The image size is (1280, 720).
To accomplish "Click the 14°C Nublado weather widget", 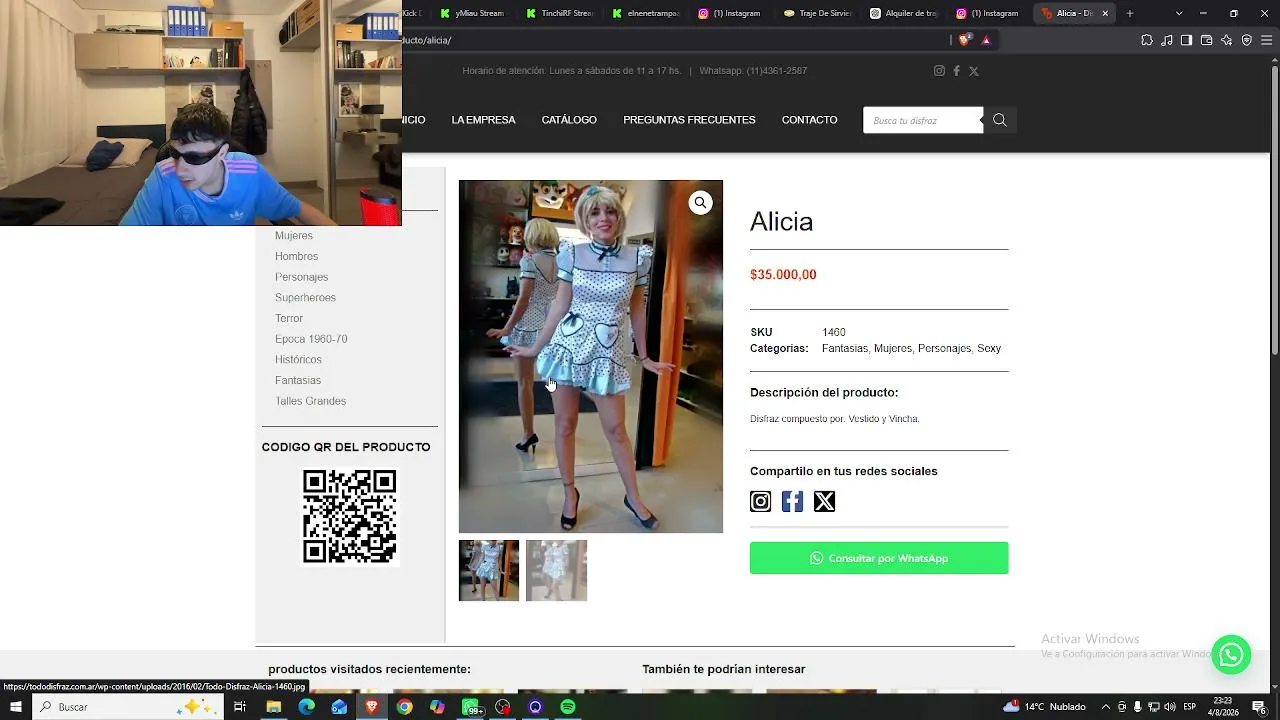I will pos(1045,707).
